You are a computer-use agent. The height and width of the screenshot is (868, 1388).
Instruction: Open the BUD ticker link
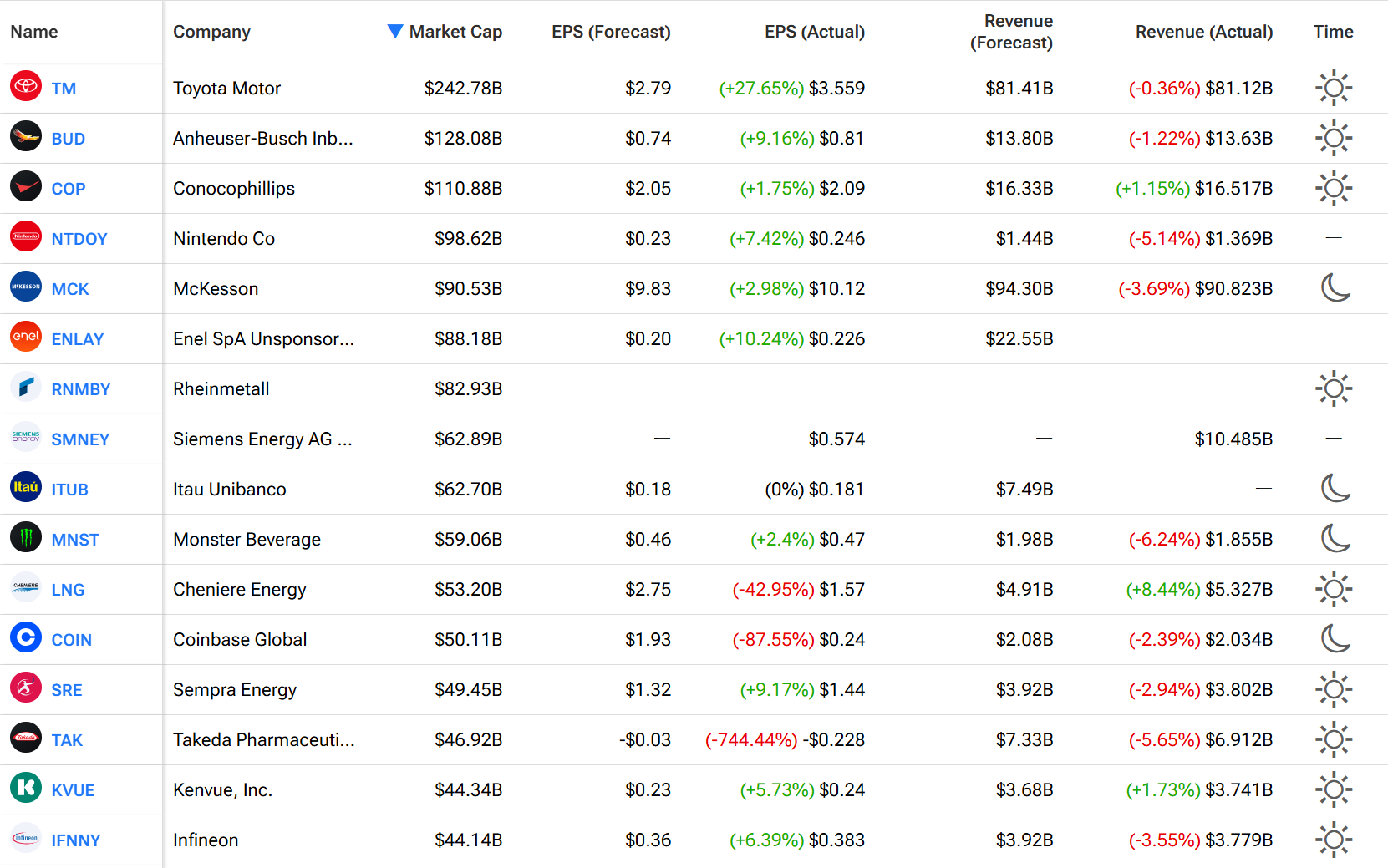pyautogui.click(x=69, y=139)
